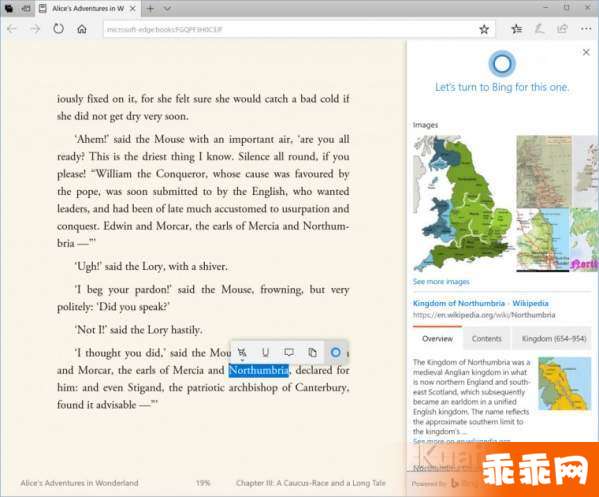Open the en.wikipedia.org Northumbria URL

click(484, 315)
